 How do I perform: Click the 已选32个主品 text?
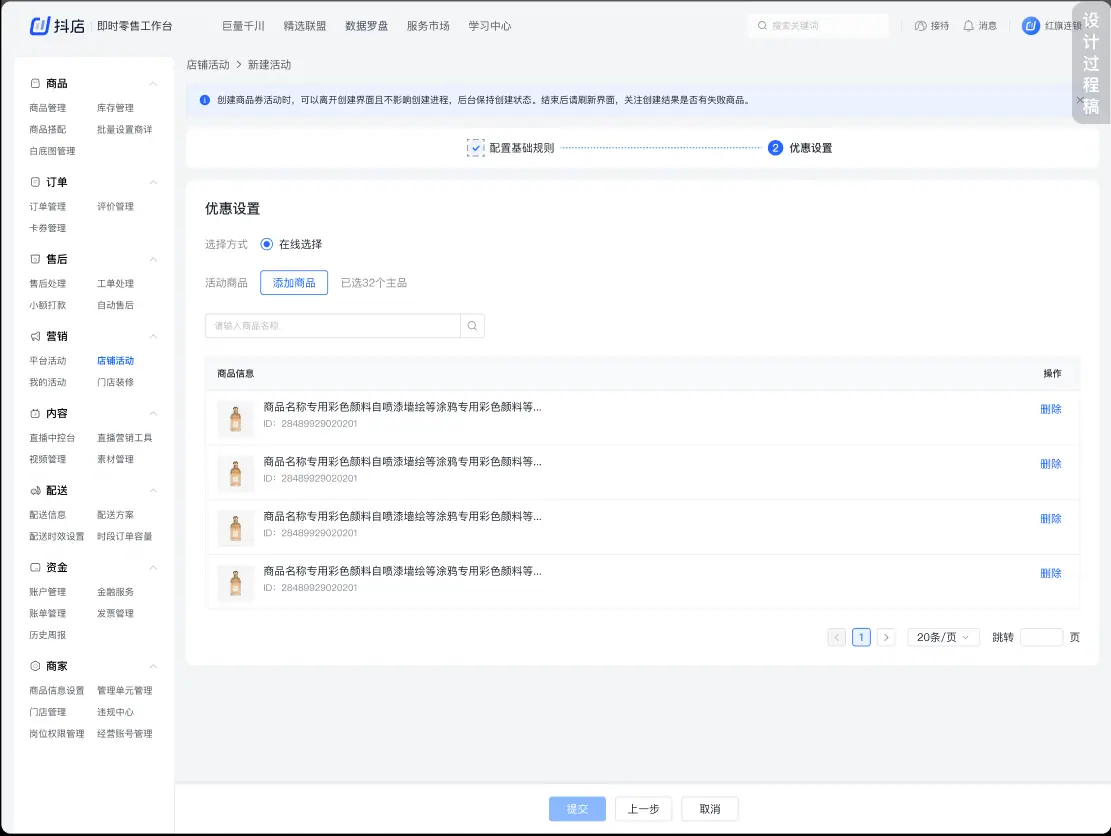pyautogui.click(x=374, y=283)
